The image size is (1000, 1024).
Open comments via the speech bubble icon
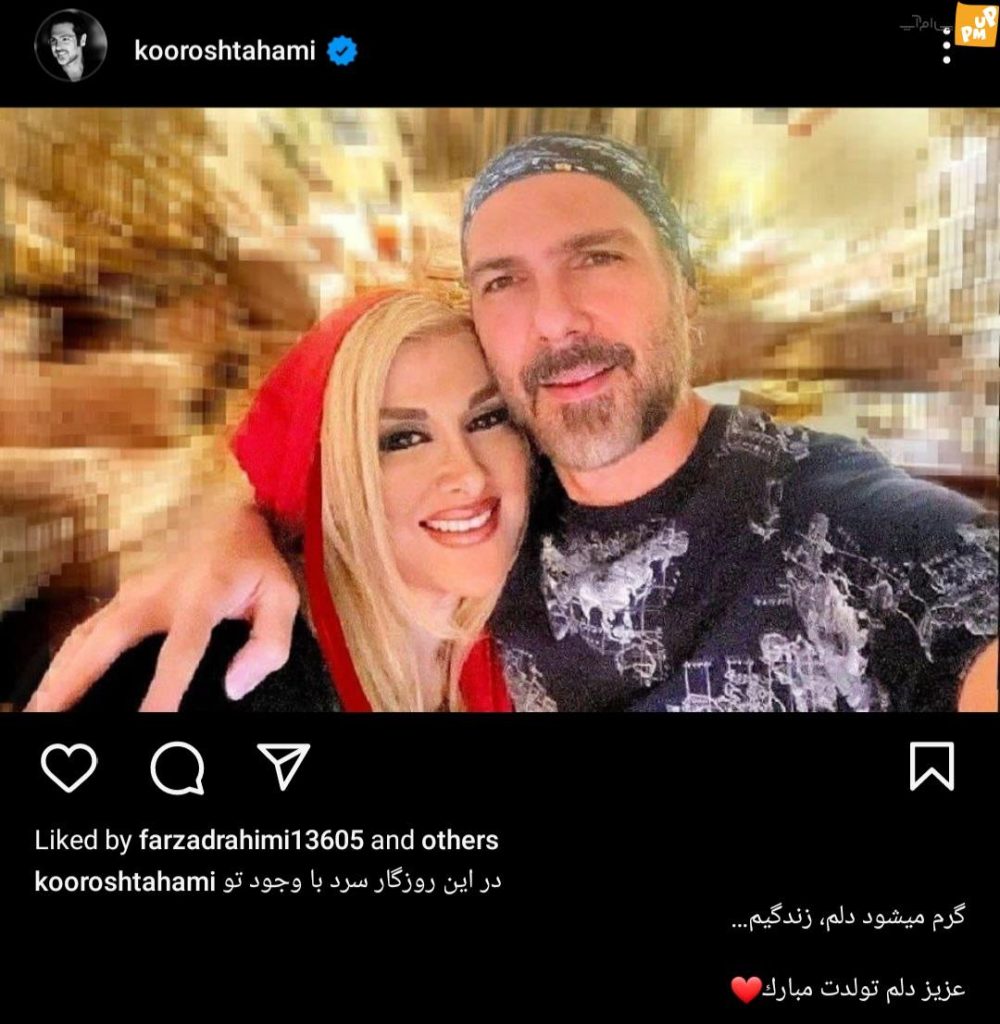pyautogui.click(x=177, y=767)
